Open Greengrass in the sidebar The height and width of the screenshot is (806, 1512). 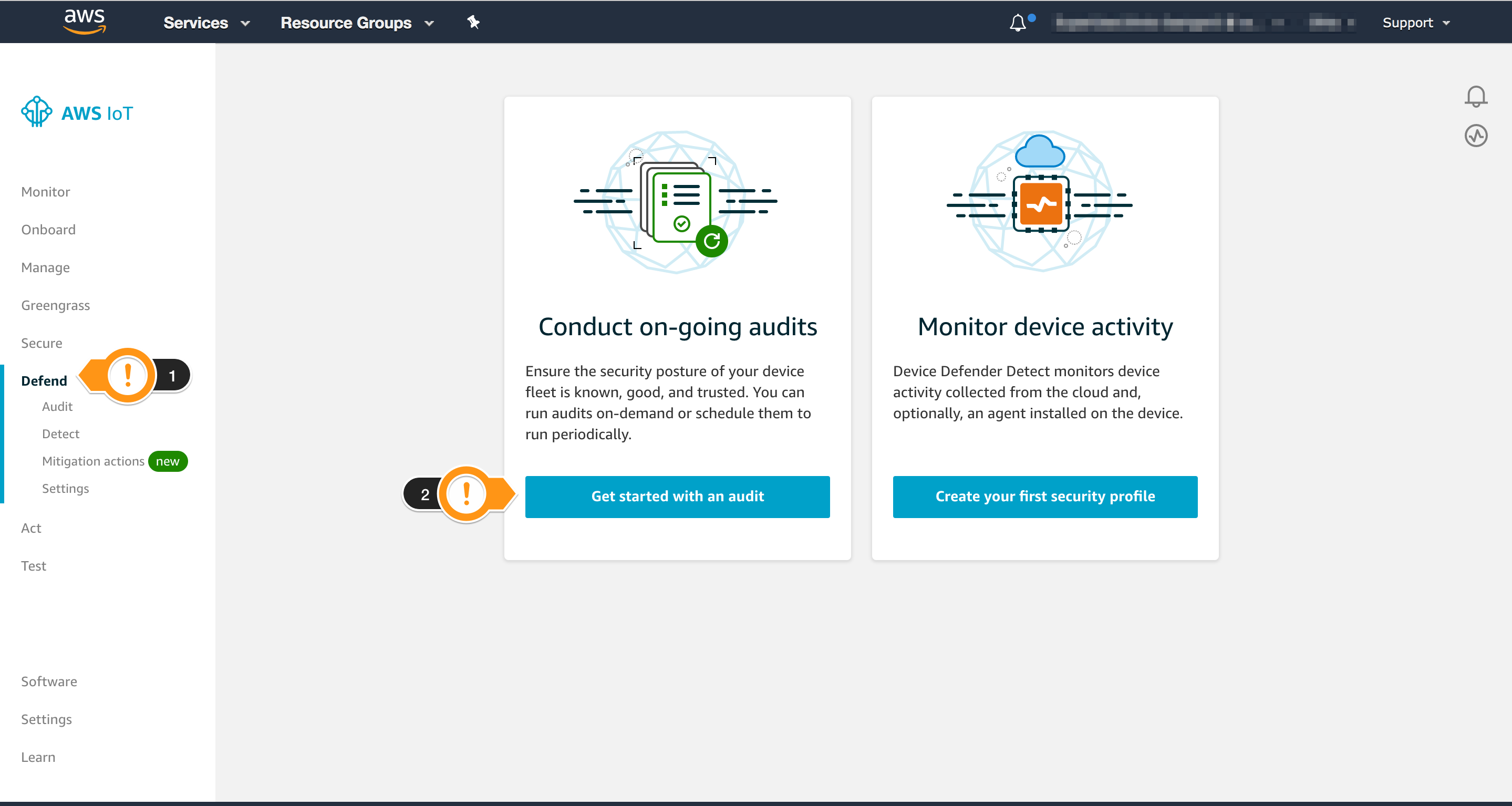[56, 305]
